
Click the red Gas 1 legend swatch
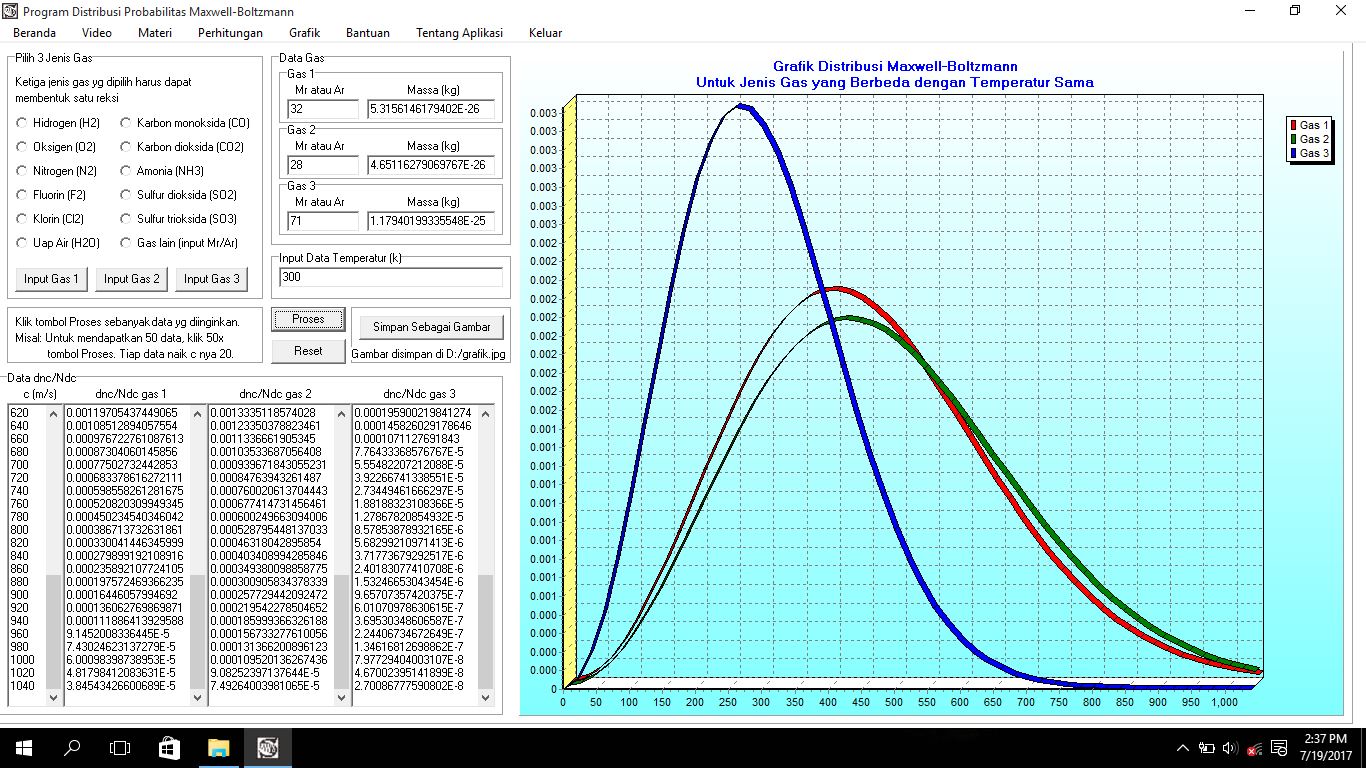tap(1294, 125)
